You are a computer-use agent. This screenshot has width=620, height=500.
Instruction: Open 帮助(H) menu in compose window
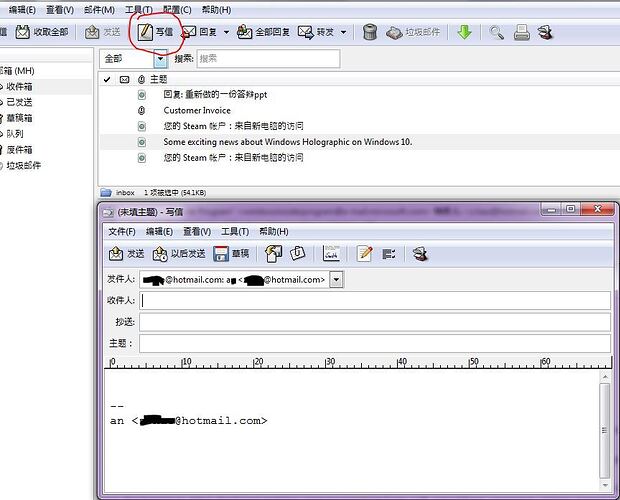click(x=274, y=231)
